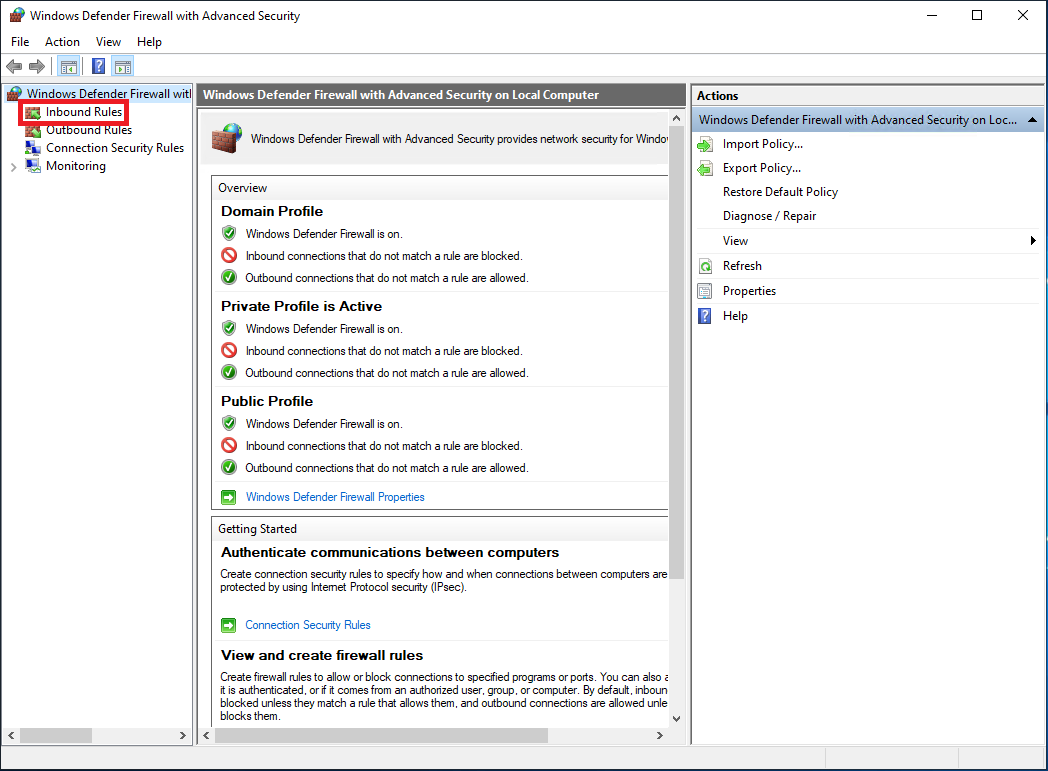Click Help in the Actions pane
This screenshot has height=771, width=1048.
[x=735, y=316]
